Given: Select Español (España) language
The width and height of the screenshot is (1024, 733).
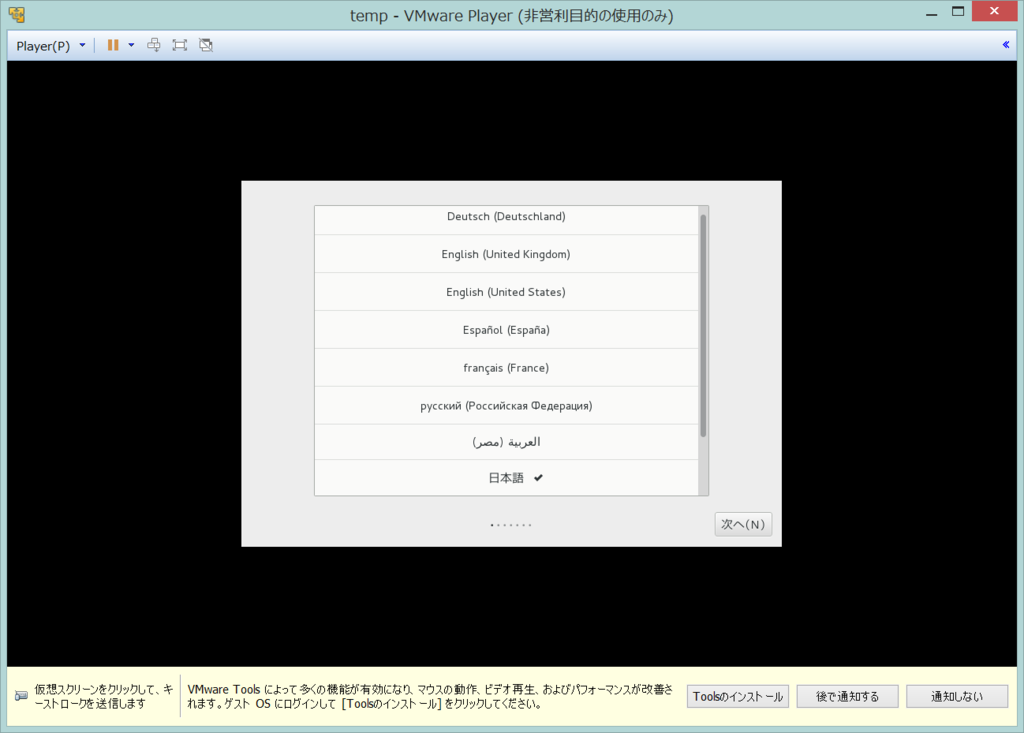Looking at the screenshot, I should point(506,330).
